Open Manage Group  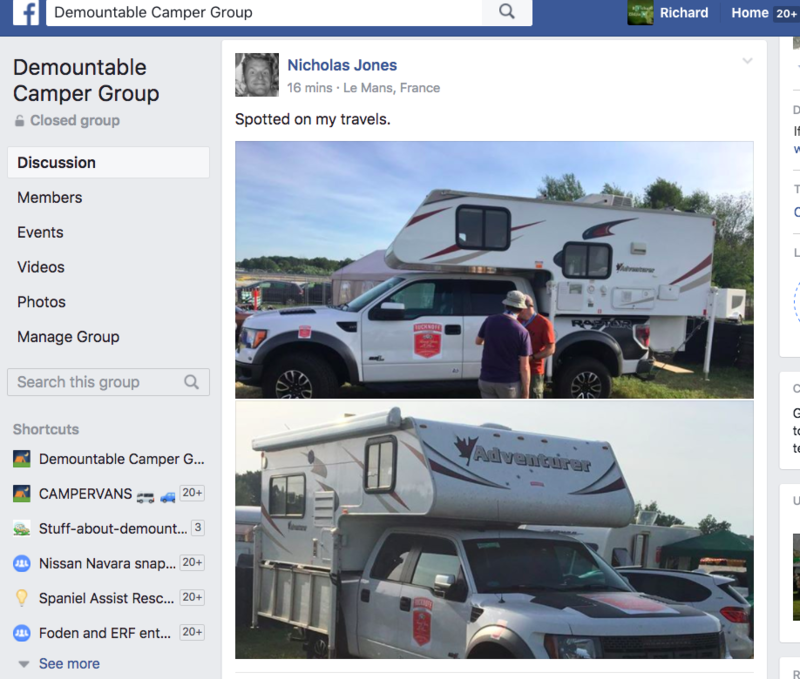tap(68, 337)
